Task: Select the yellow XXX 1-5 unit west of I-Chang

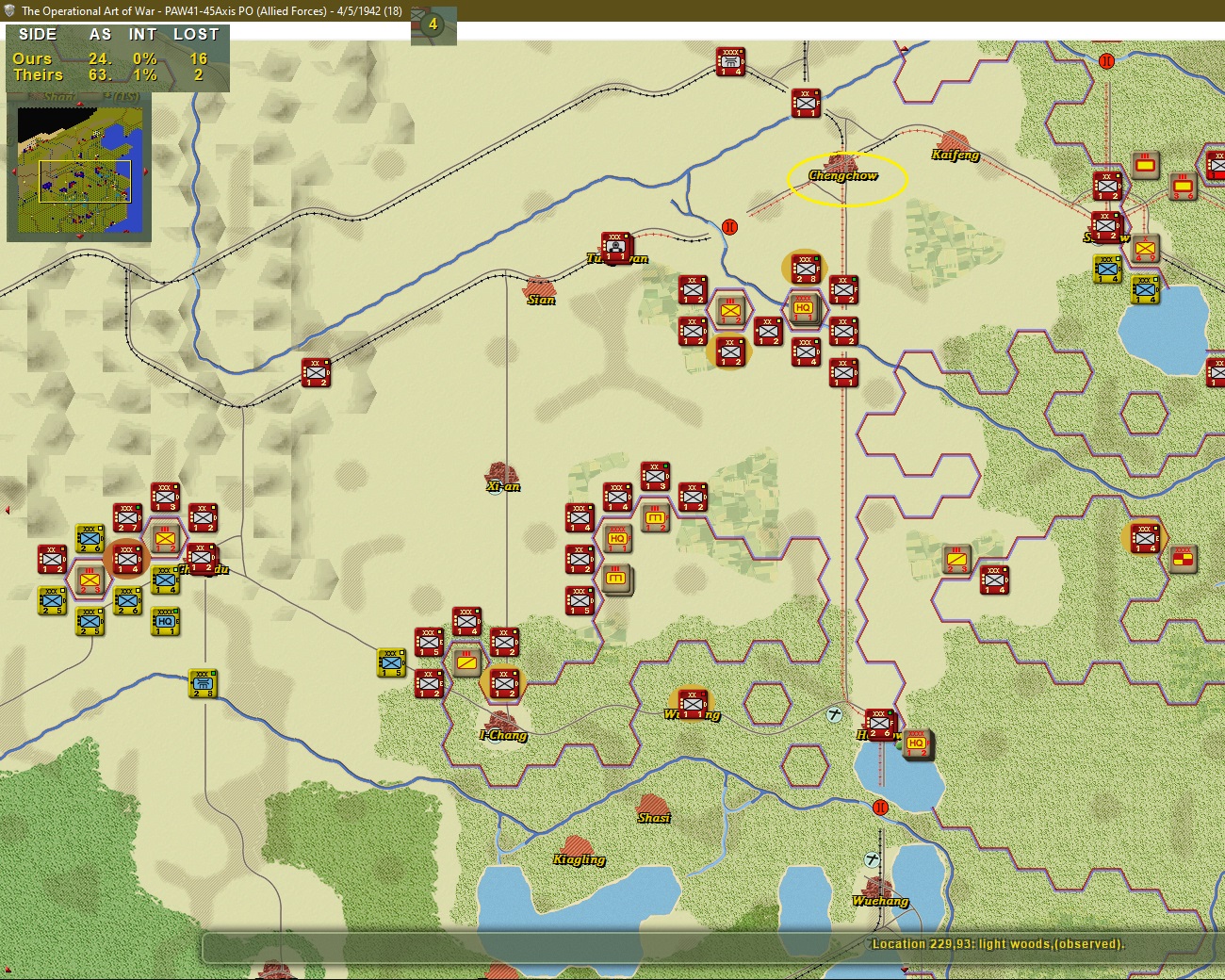Action: [x=391, y=662]
